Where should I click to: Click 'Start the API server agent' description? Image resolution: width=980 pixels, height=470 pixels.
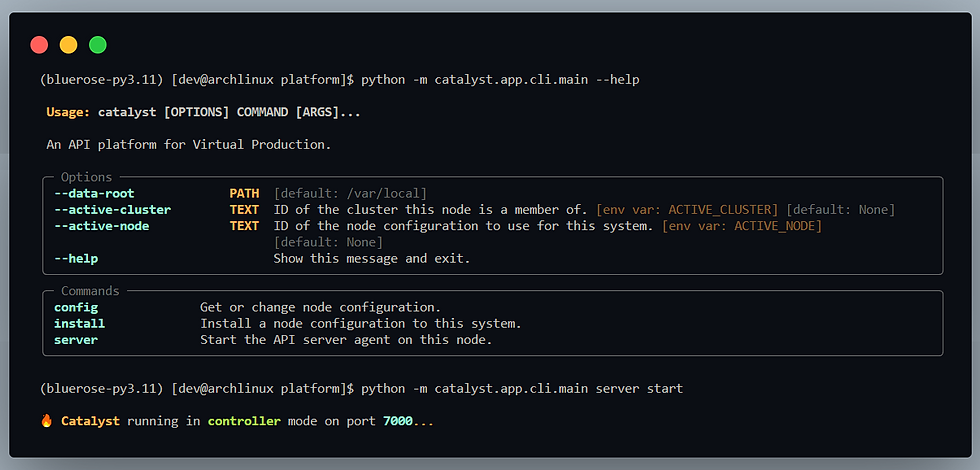click(346, 340)
